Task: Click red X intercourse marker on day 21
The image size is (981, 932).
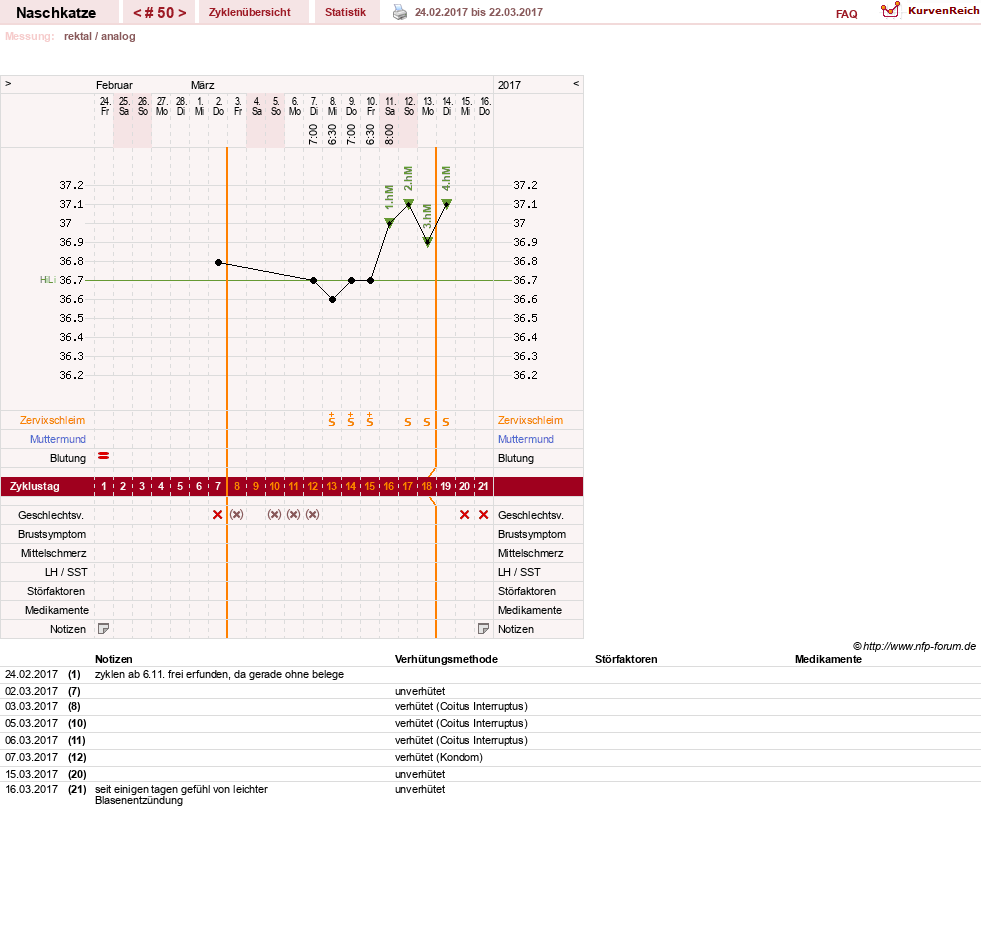Action: pyautogui.click(x=484, y=515)
